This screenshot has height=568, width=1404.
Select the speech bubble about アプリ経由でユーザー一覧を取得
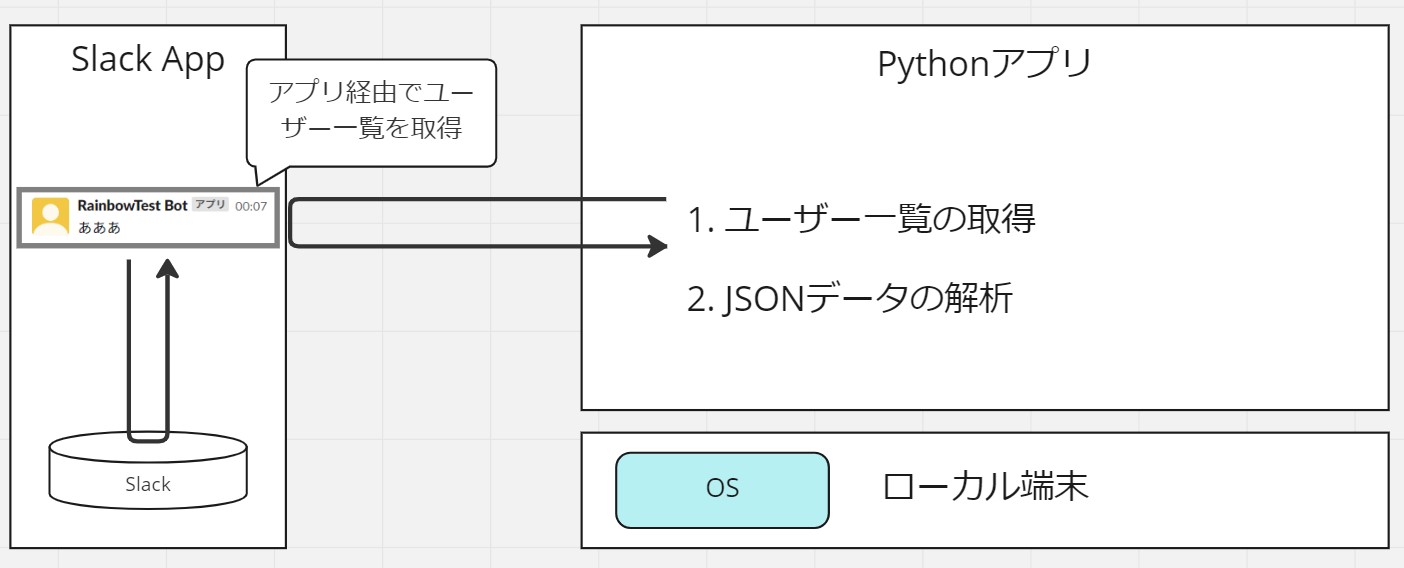[x=371, y=112]
